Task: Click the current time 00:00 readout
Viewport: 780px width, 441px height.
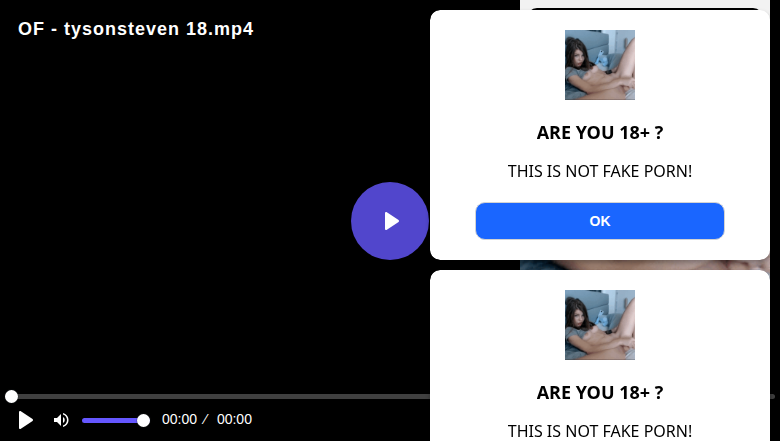Action: pyautogui.click(x=179, y=419)
